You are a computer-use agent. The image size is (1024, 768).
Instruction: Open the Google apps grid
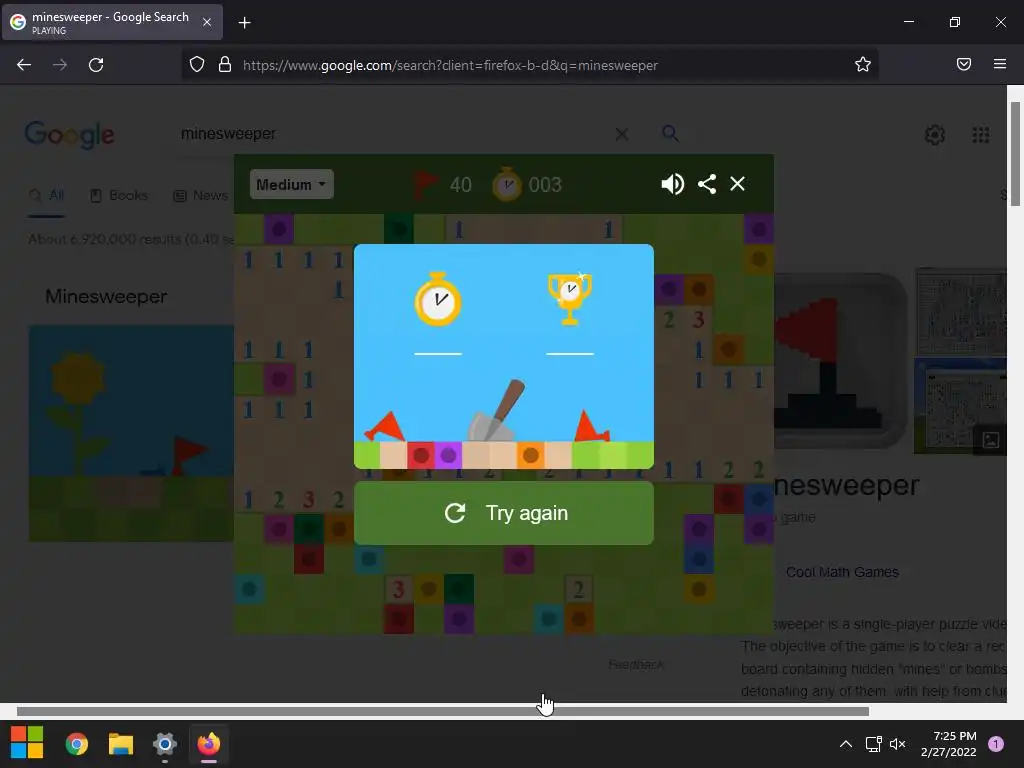tap(981, 135)
